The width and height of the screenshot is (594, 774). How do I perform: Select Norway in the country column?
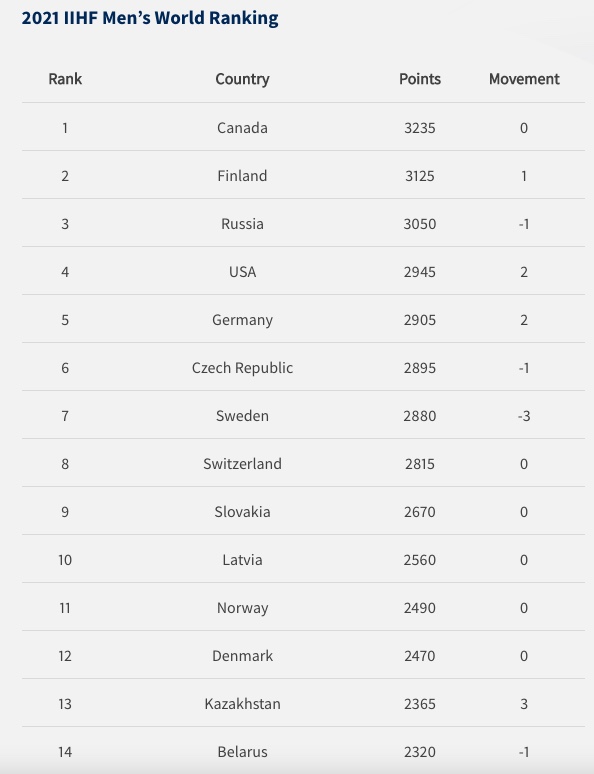pos(242,608)
